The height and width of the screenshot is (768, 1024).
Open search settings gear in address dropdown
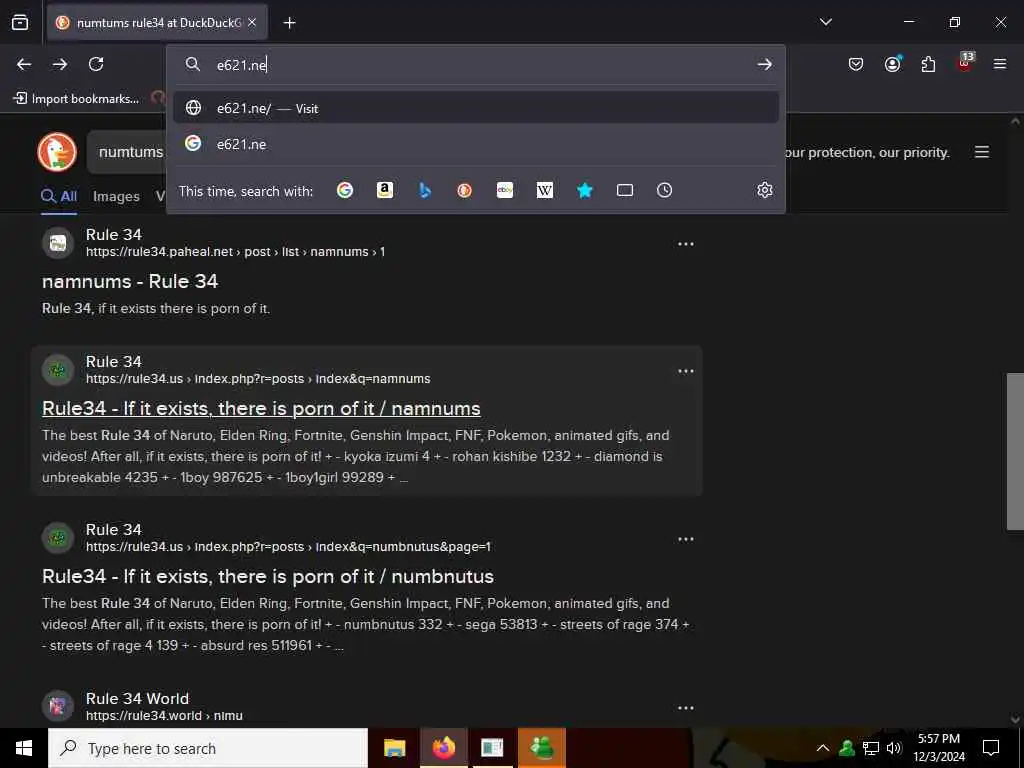(764, 190)
